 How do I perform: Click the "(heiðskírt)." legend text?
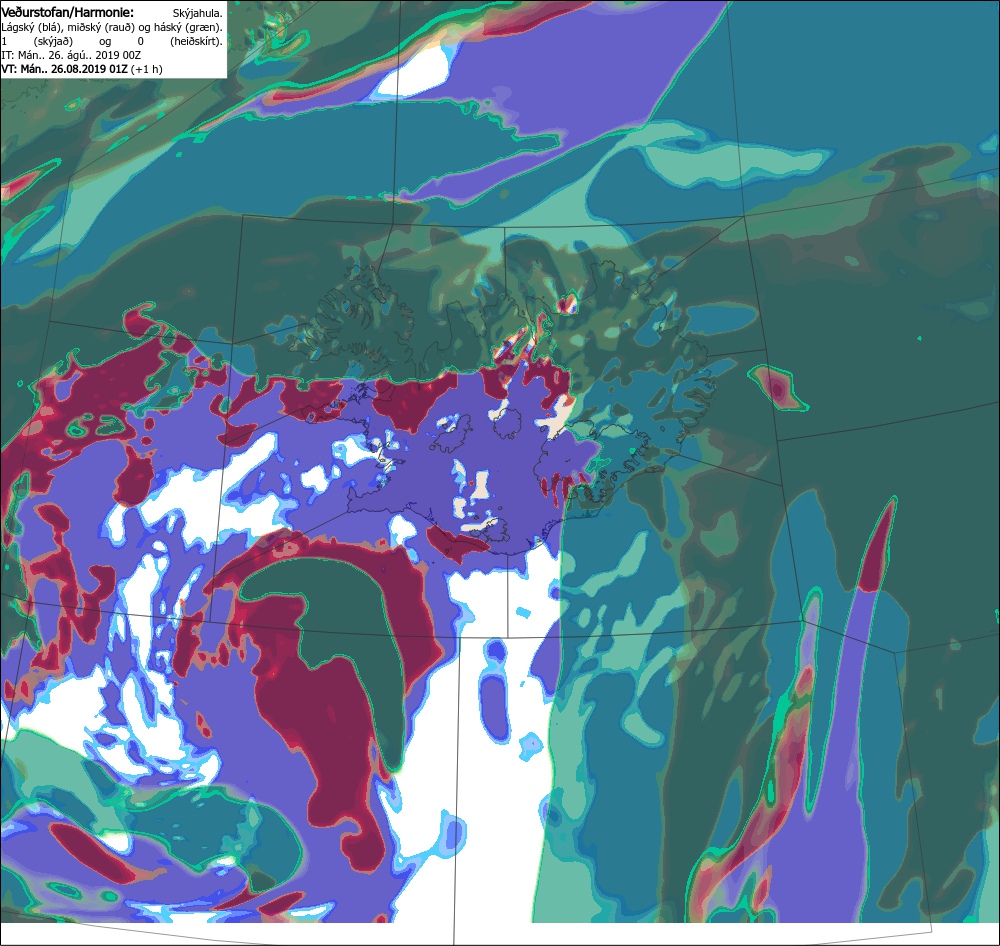pos(196,41)
